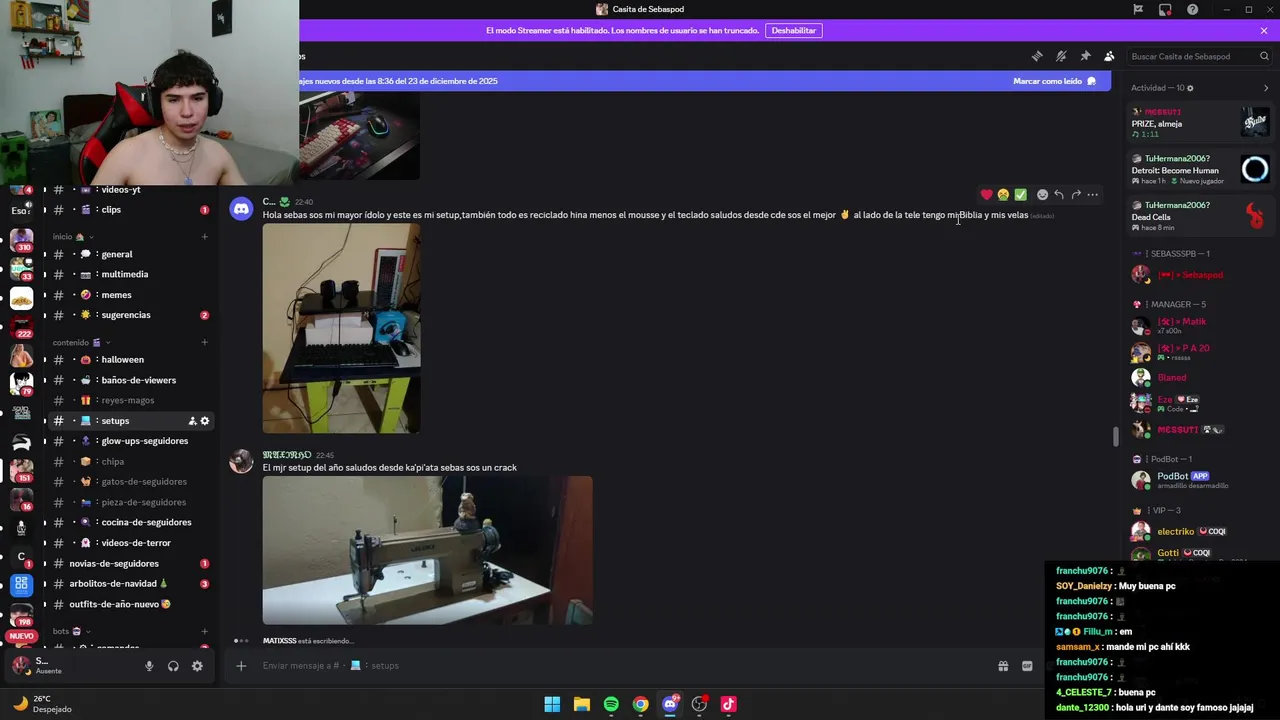Image resolution: width=1280 pixels, height=720 pixels.
Task: Edit setups channel gear icon
Action: click(x=205, y=421)
